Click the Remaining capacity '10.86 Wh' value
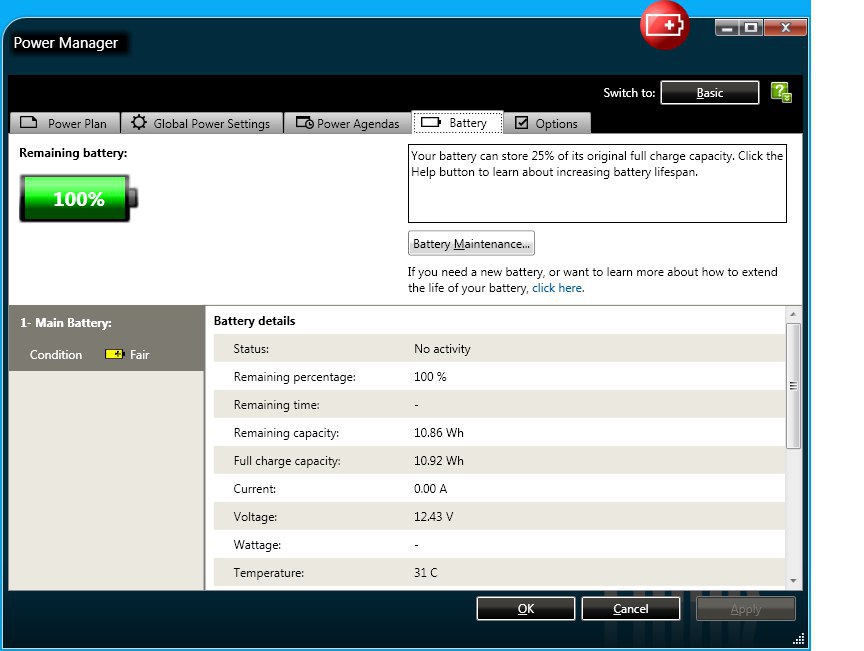This screenshot has height=651, width=864. click(439, 433)
